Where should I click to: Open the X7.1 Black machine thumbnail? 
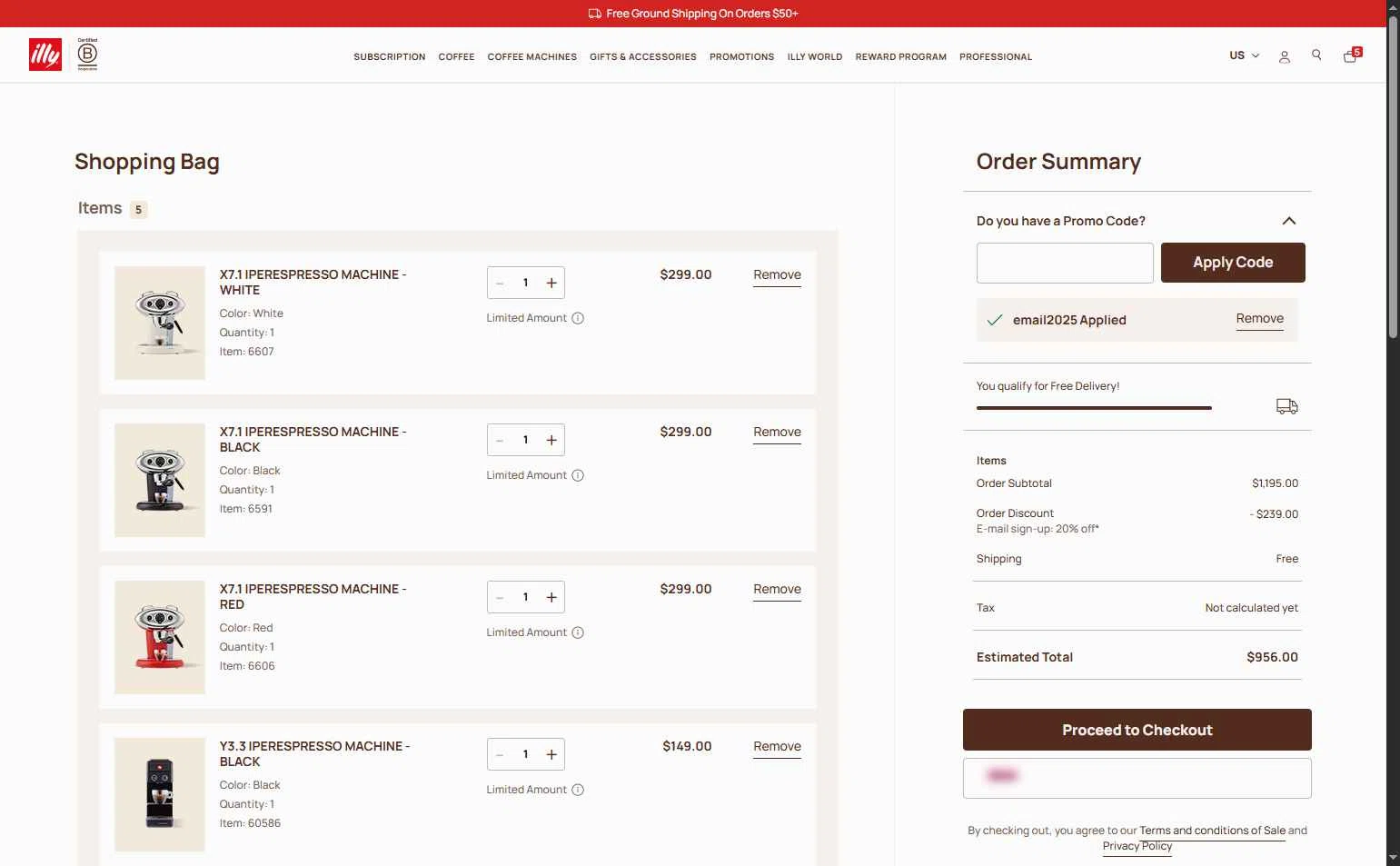tap(160, 480)
